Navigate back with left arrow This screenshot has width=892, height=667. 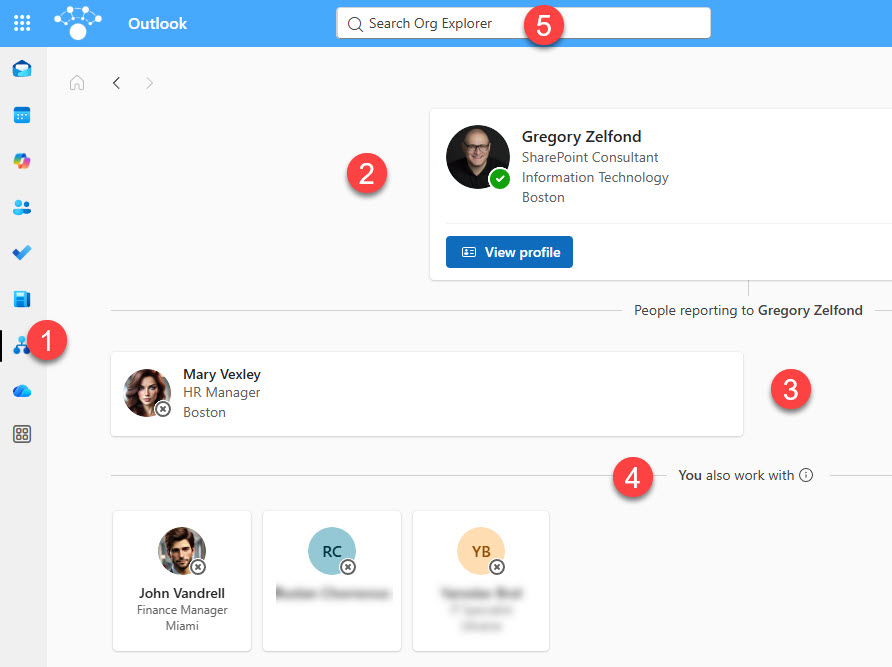click(116, 83)
